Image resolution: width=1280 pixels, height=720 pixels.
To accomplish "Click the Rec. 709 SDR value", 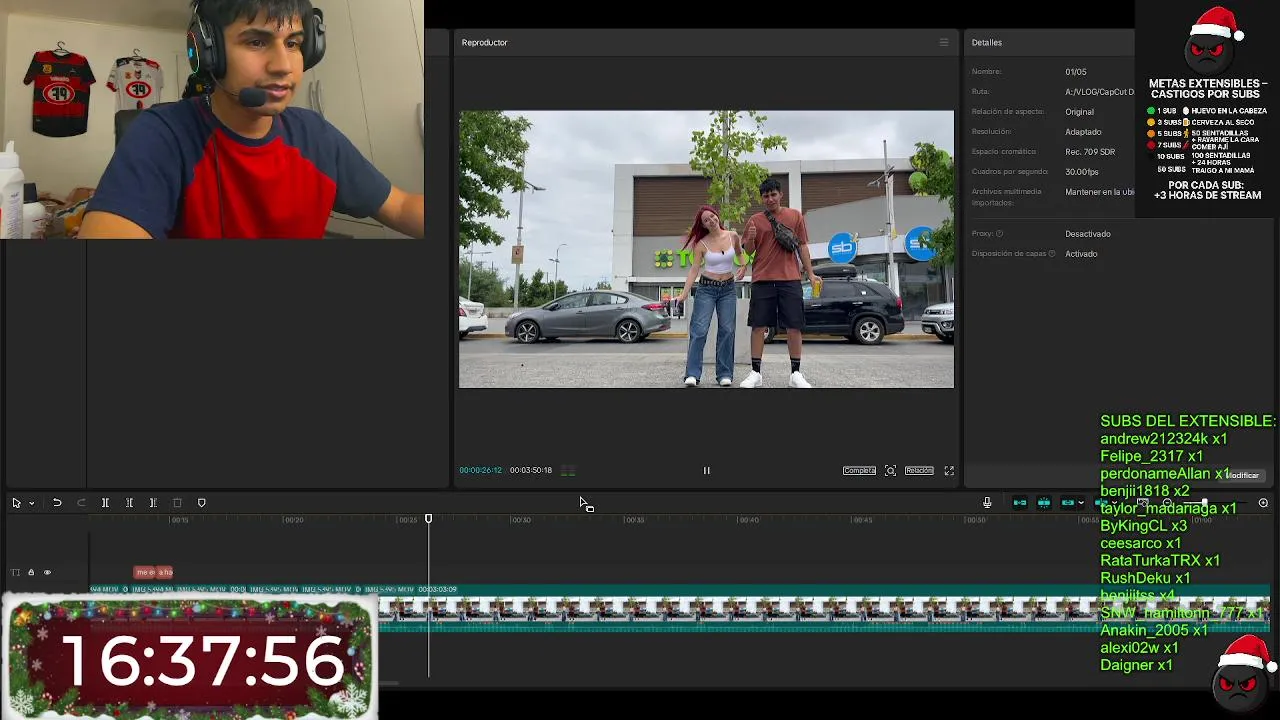I will click(1090, 152).
